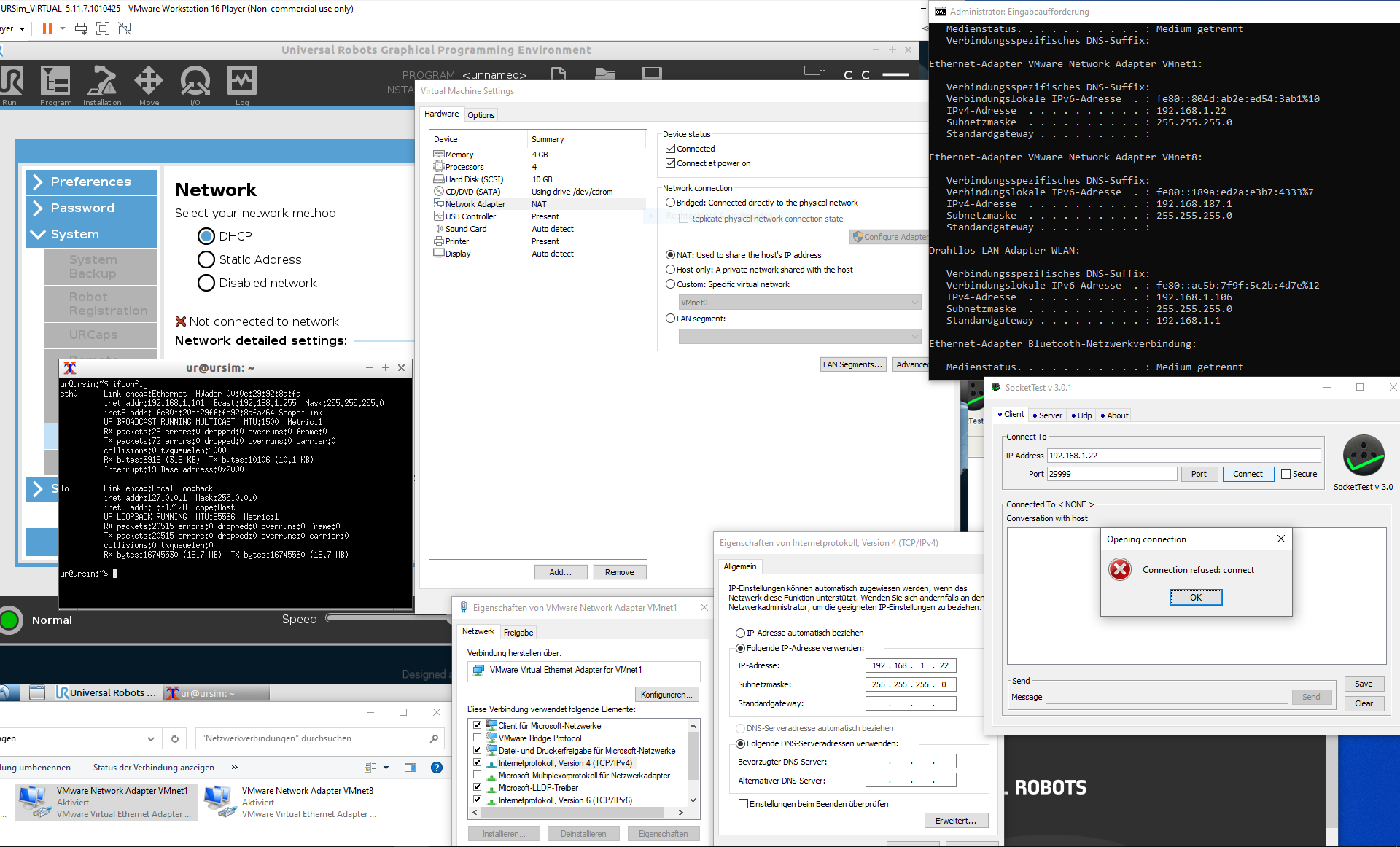Click the open folder icon in PolyScope header
This screenshot has width=1400, height=847.
[605, 73]
